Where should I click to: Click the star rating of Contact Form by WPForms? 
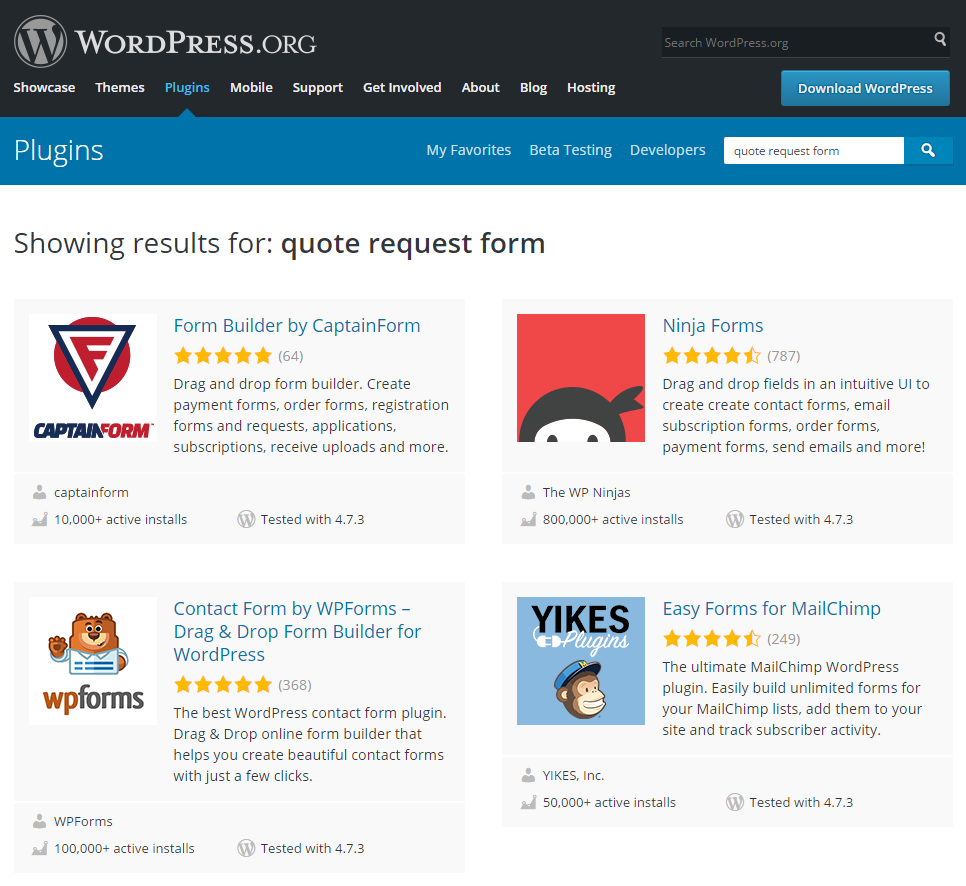click(x=223, y=685)
